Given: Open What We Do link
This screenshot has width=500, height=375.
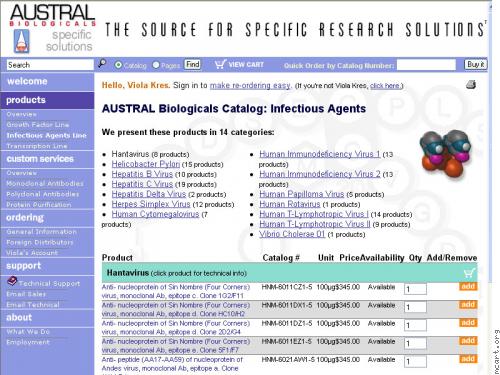Looking at the screenshot, I should tap(28, 332).
